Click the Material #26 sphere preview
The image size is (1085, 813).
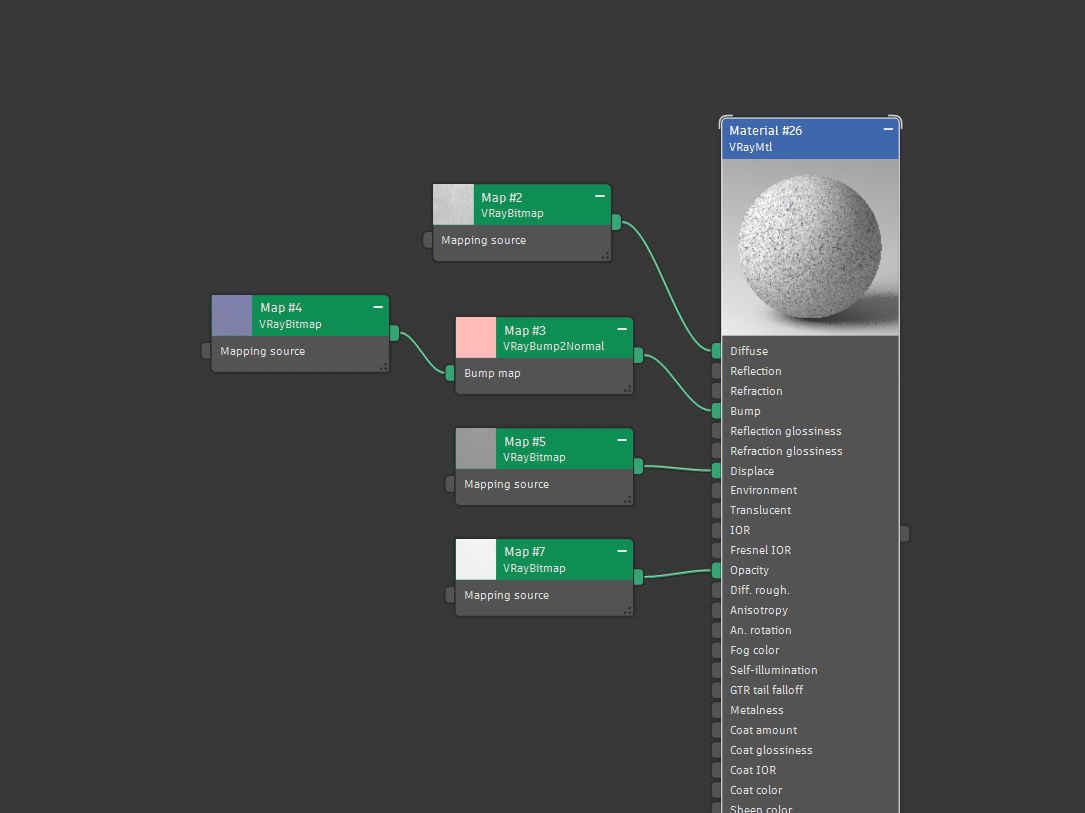click(810, 248)
